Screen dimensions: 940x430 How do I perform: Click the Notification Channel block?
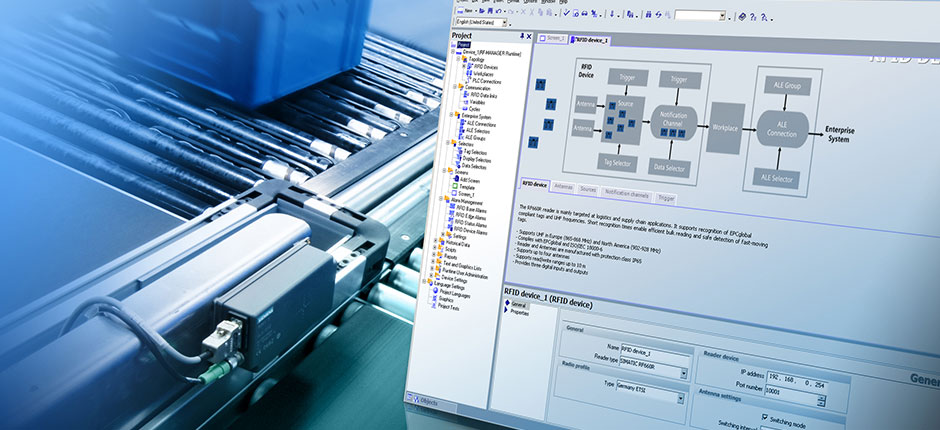point(673,123)
